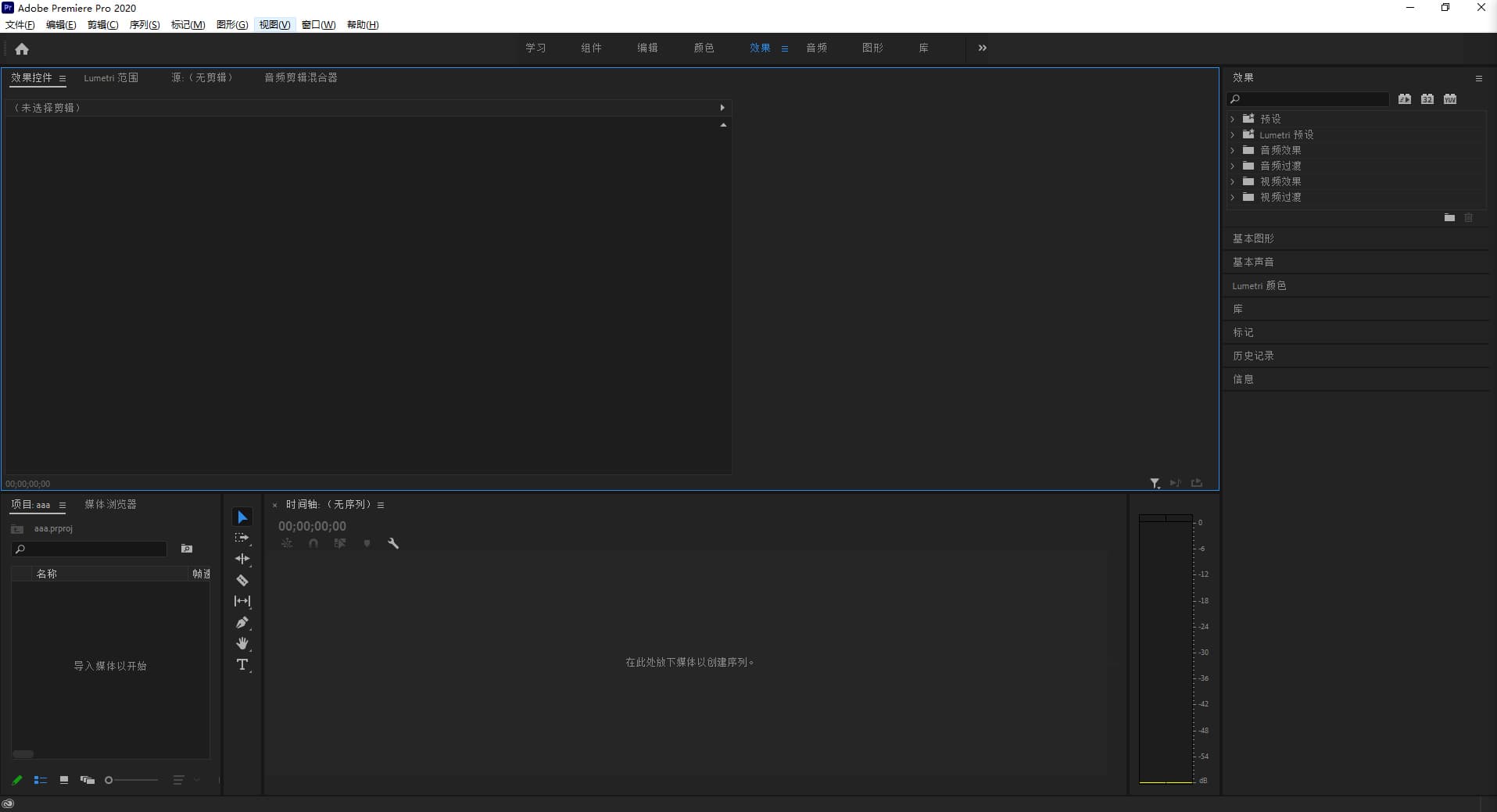Create a new custom bin in Effects panel
1497x812 pixels.
click(x=1449, y=218)
